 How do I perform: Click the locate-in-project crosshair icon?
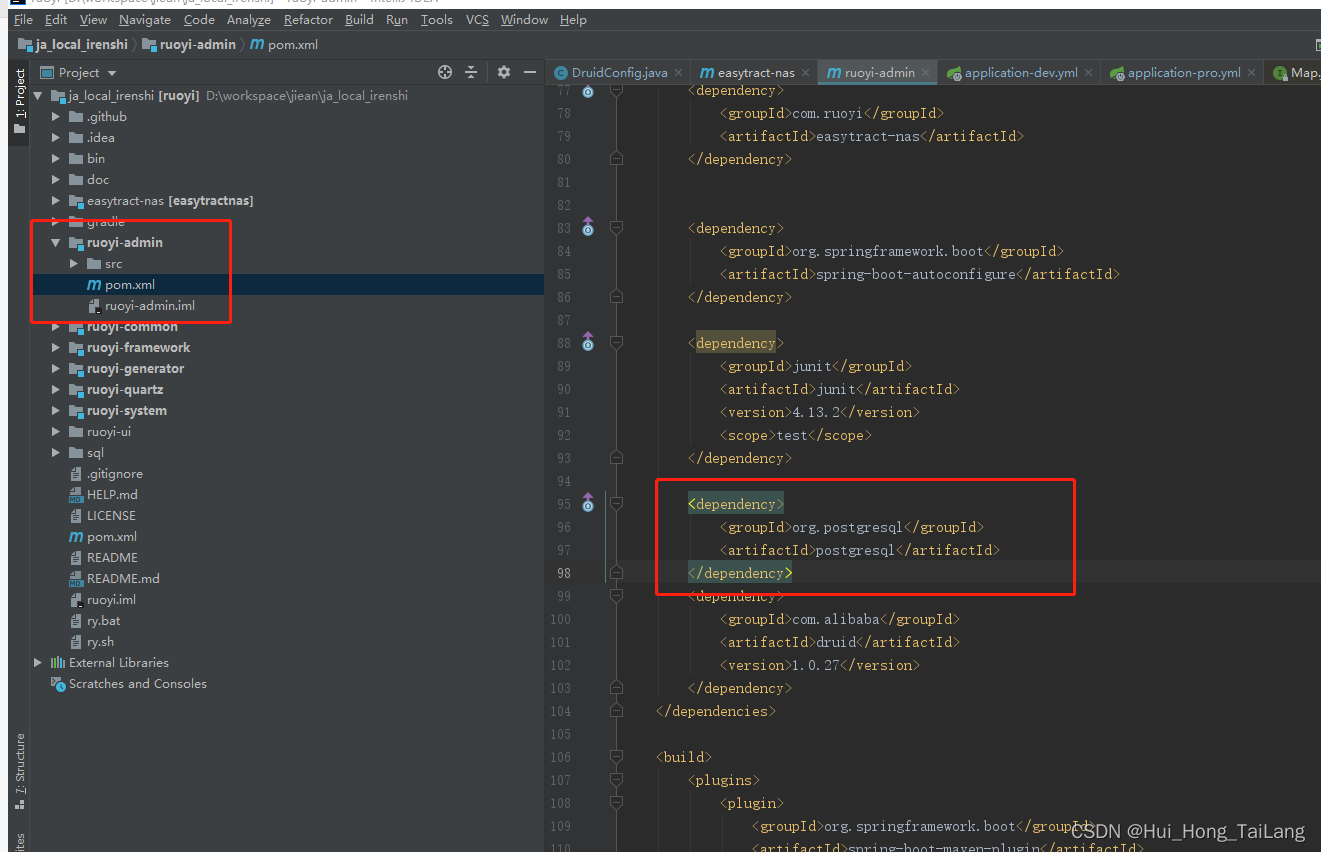point(445,72)
